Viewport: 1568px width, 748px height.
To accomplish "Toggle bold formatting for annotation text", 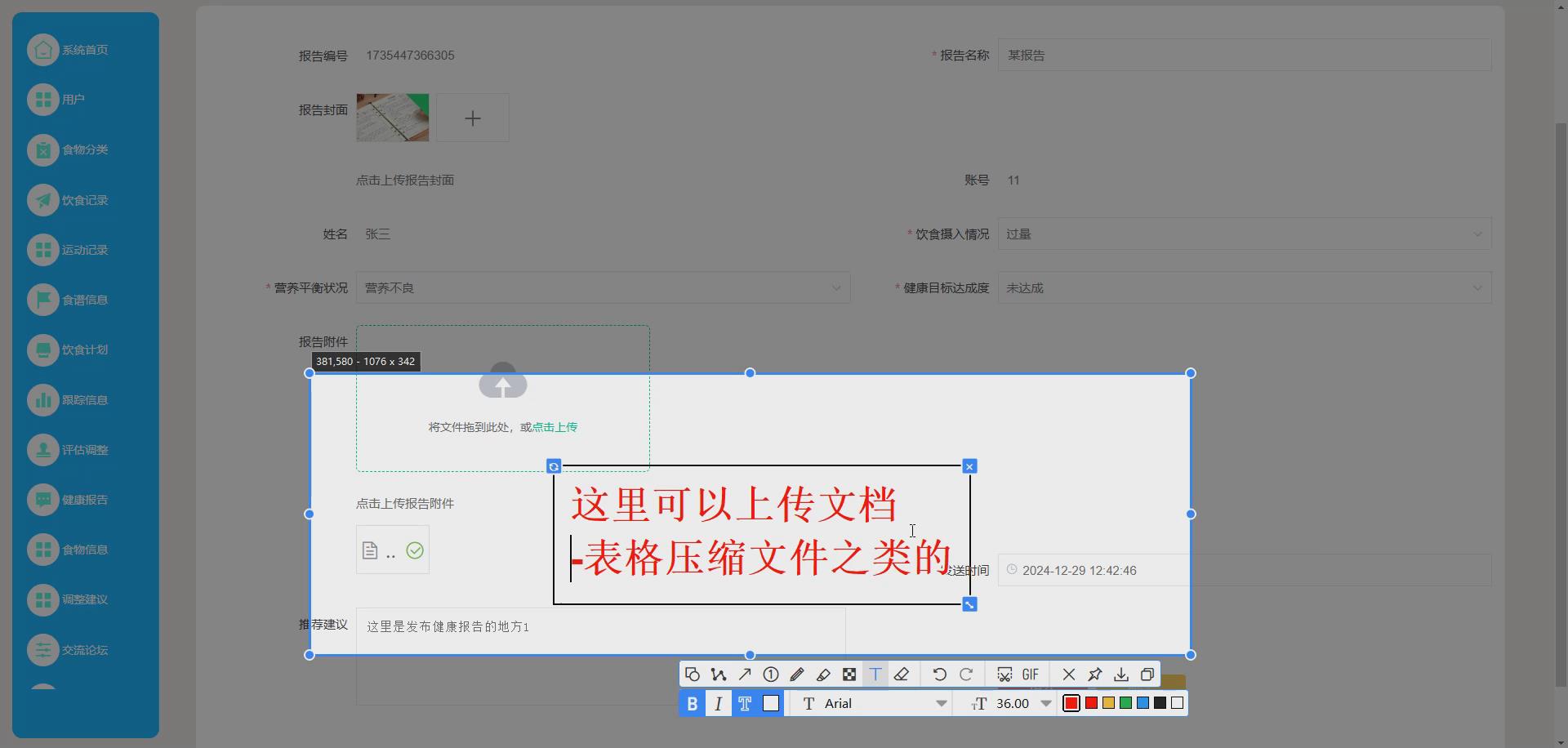I will point(691,703).
